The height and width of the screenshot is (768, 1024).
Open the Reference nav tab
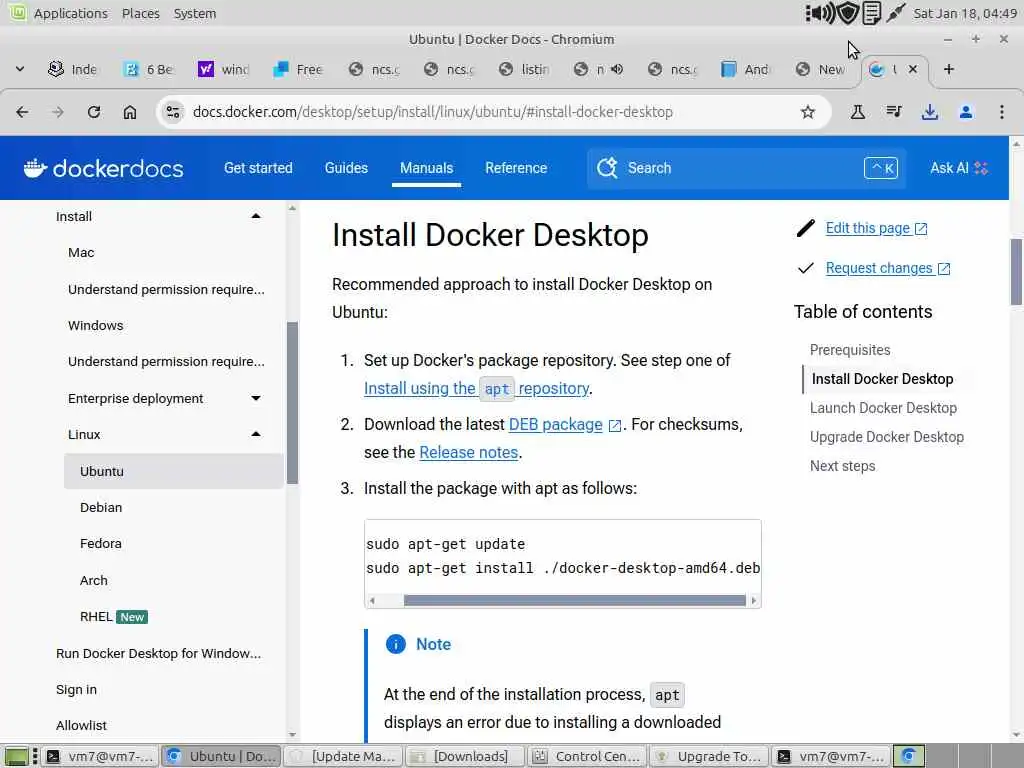(516, 168)
